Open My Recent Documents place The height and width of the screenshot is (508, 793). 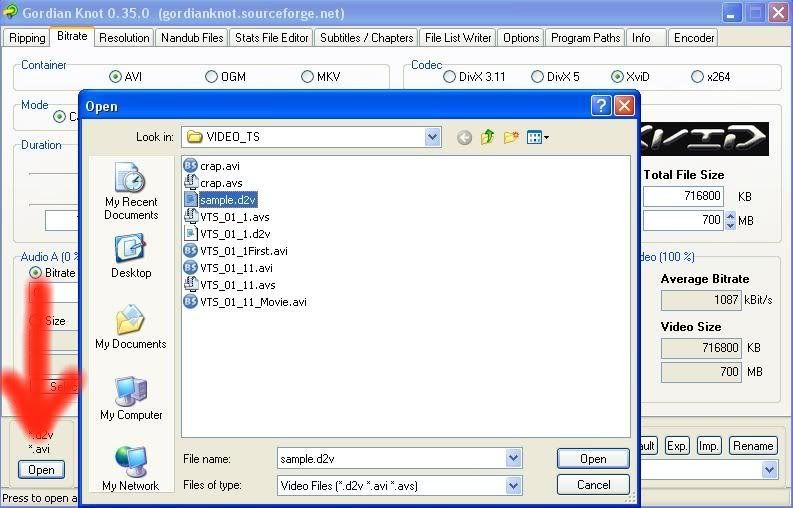coord(131,191)
